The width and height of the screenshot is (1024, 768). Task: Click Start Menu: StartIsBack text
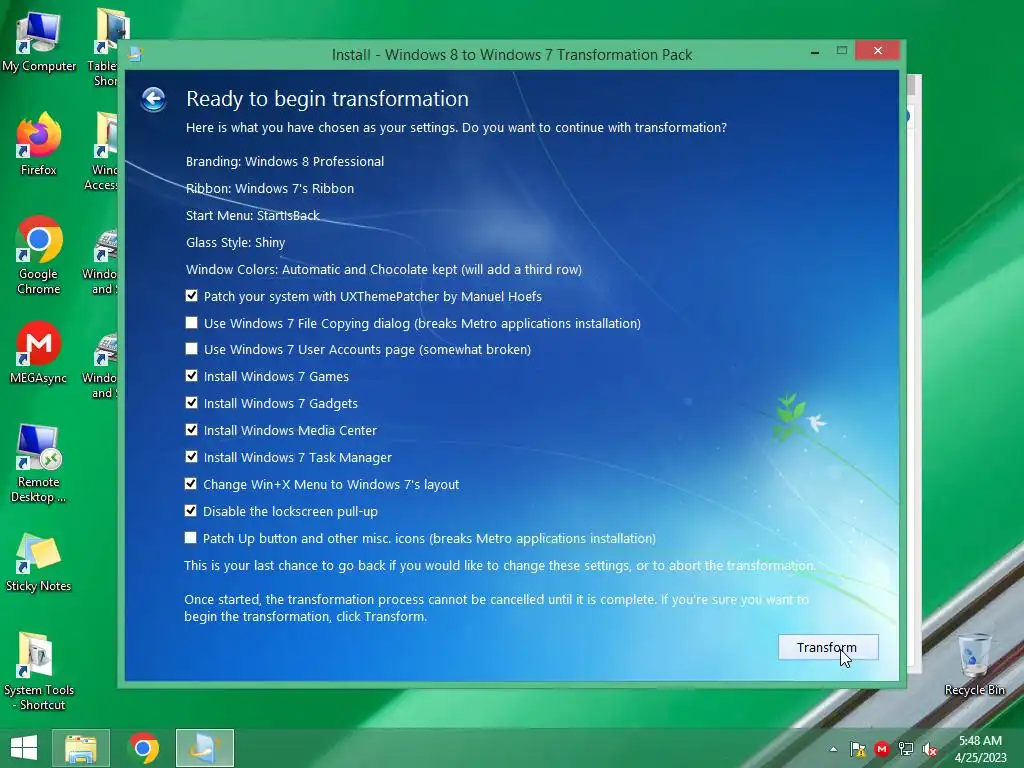point(253,216)
